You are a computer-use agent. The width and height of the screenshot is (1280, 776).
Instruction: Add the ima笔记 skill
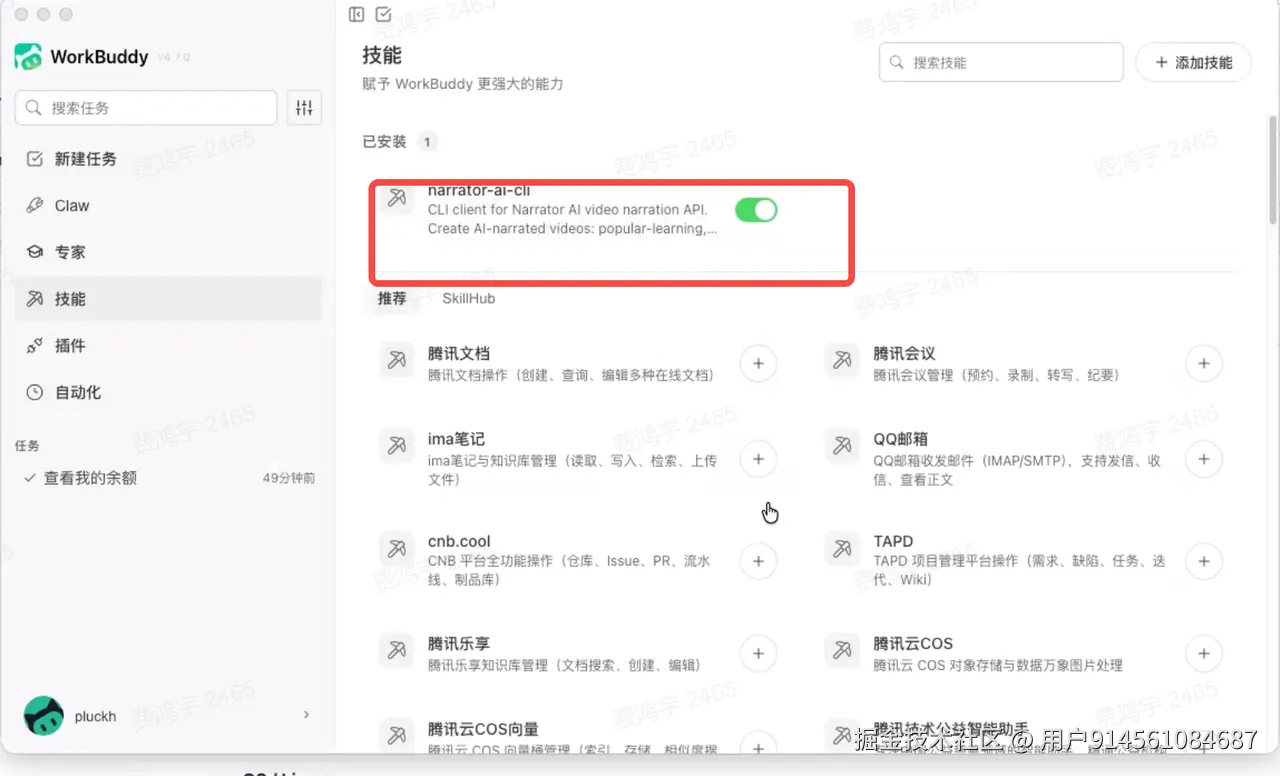click(758, 459)
